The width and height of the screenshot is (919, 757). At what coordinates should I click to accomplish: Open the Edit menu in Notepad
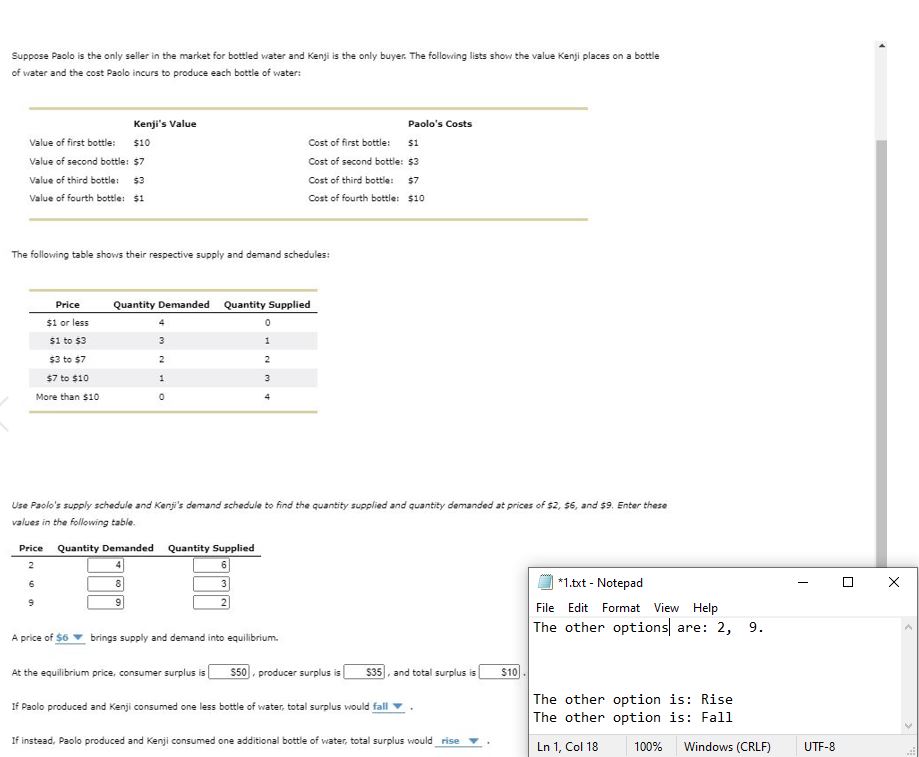[x=577, y=608]
